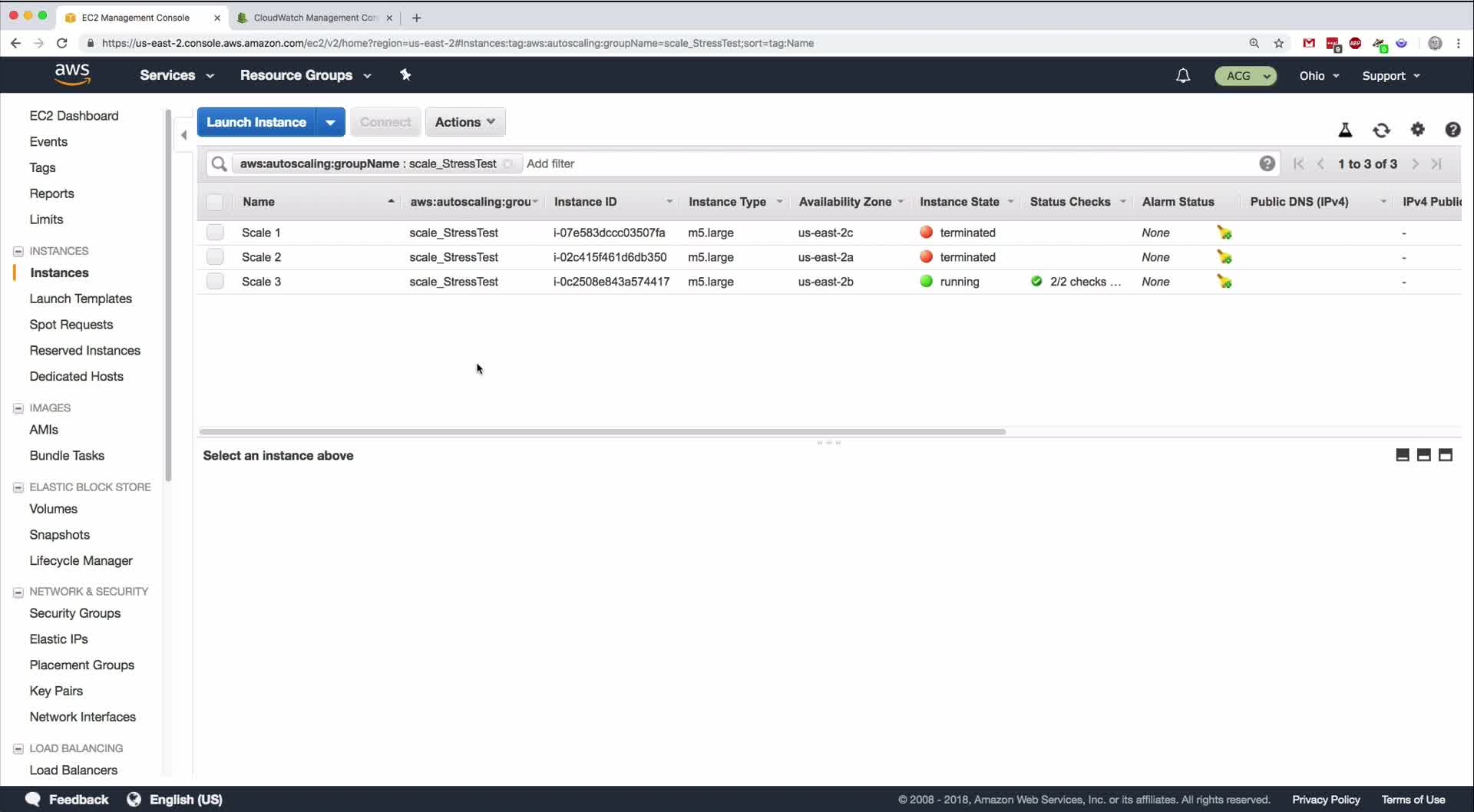1474x812 pixels.
Task: Collapse the INSTANCES sidebar section
Action: (18, 251)
